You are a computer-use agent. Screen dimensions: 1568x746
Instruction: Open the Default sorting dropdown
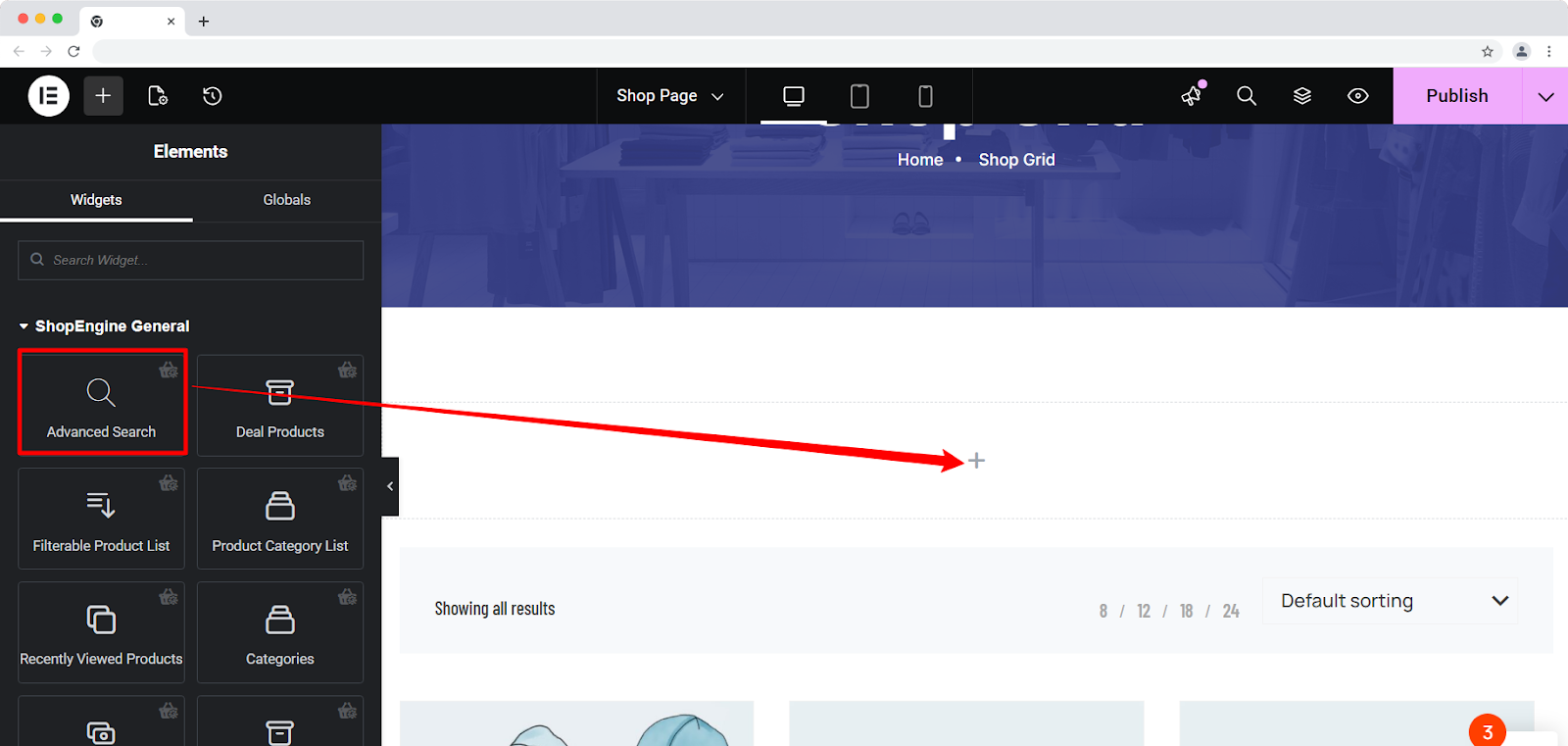1390,601
